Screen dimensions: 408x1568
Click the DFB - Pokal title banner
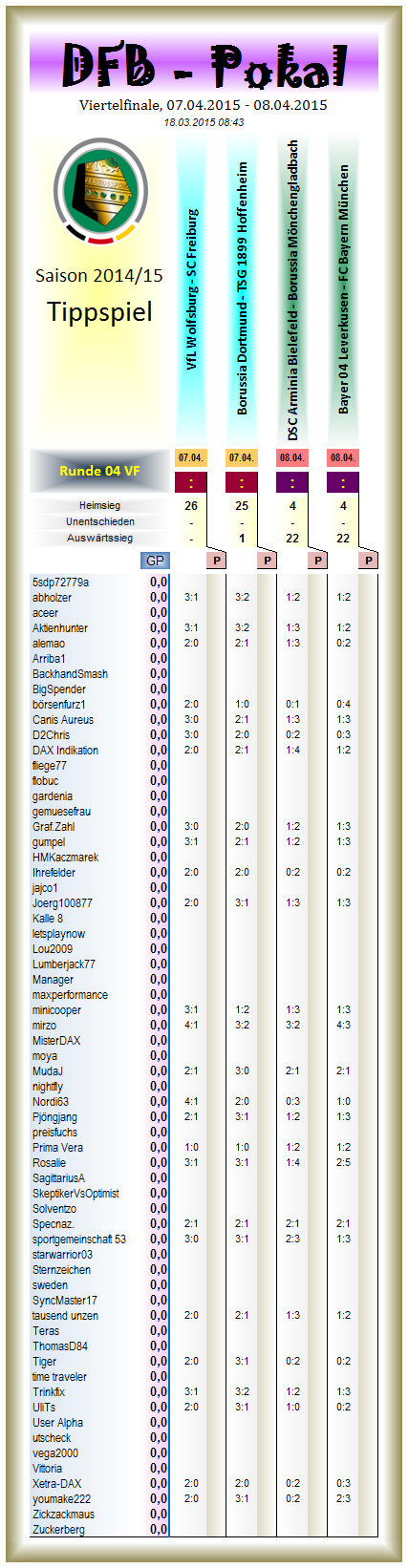[x=204, y=64]
